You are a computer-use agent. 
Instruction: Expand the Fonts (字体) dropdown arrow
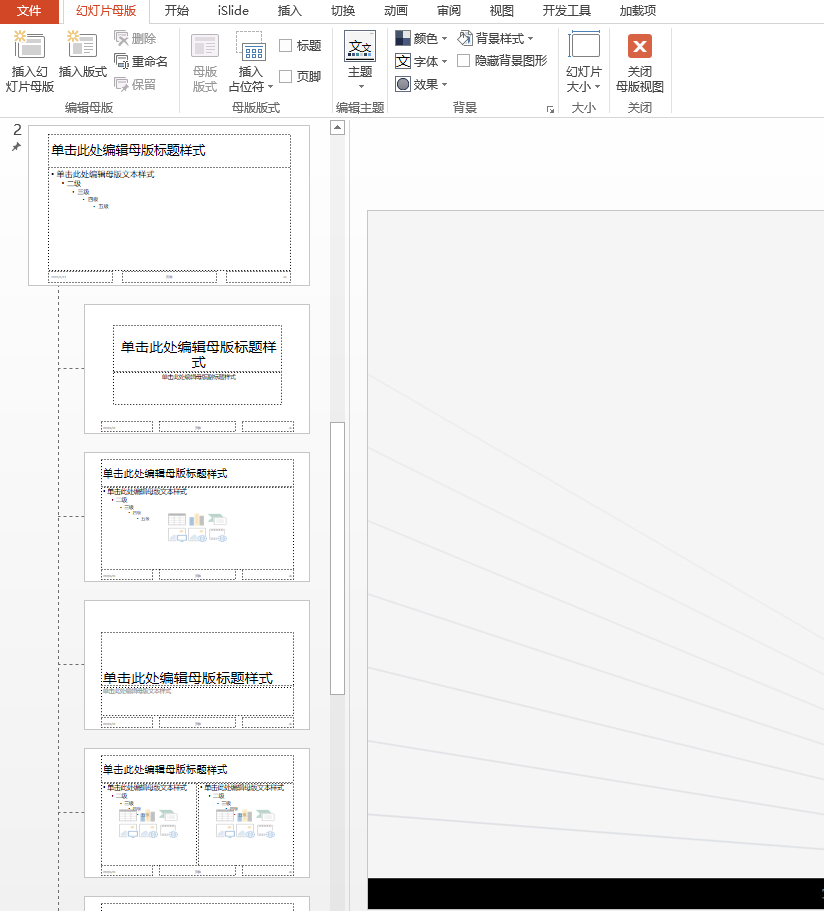[445, 62]
